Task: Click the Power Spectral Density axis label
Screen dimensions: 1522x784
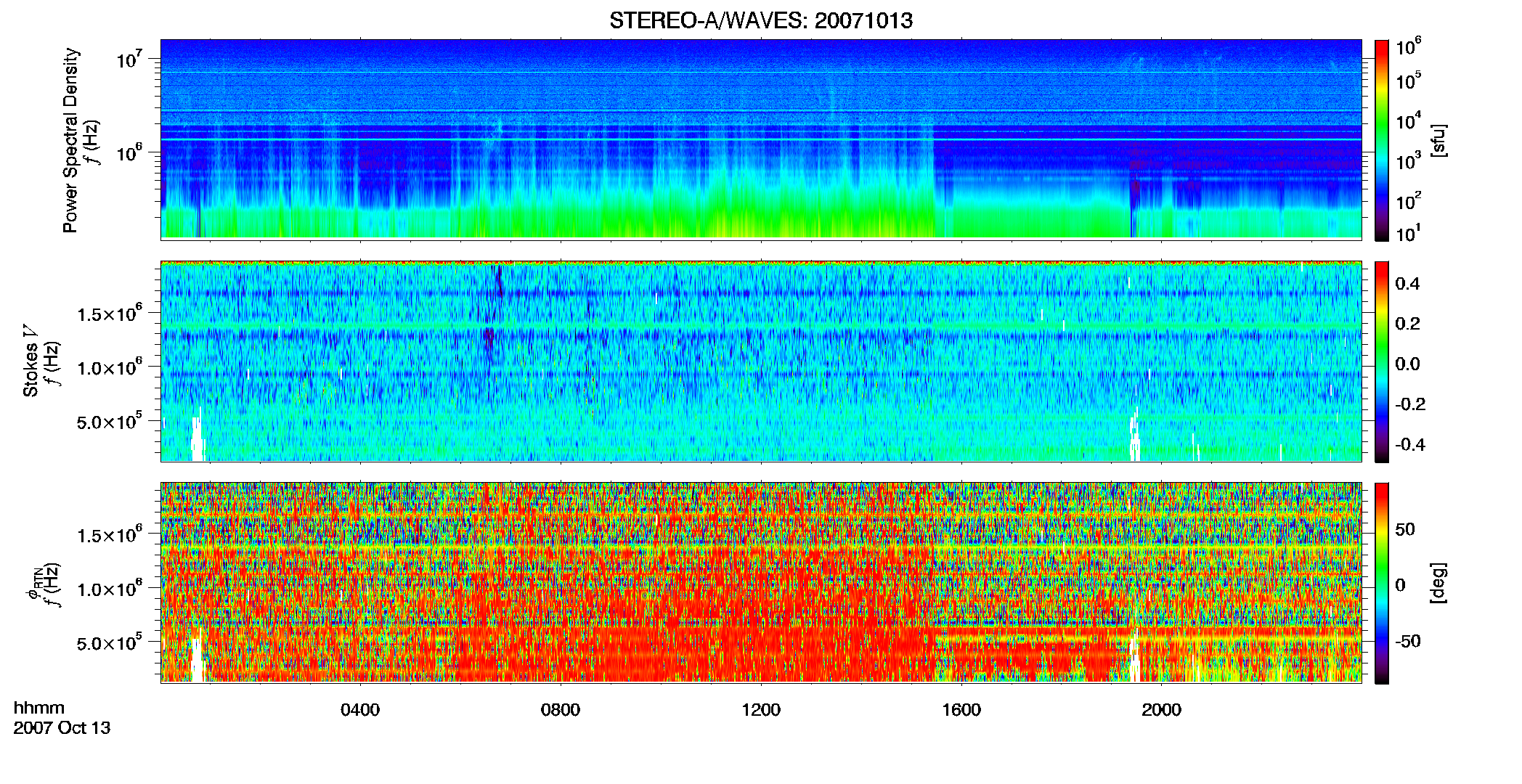Action: click(x=70, y=140)
